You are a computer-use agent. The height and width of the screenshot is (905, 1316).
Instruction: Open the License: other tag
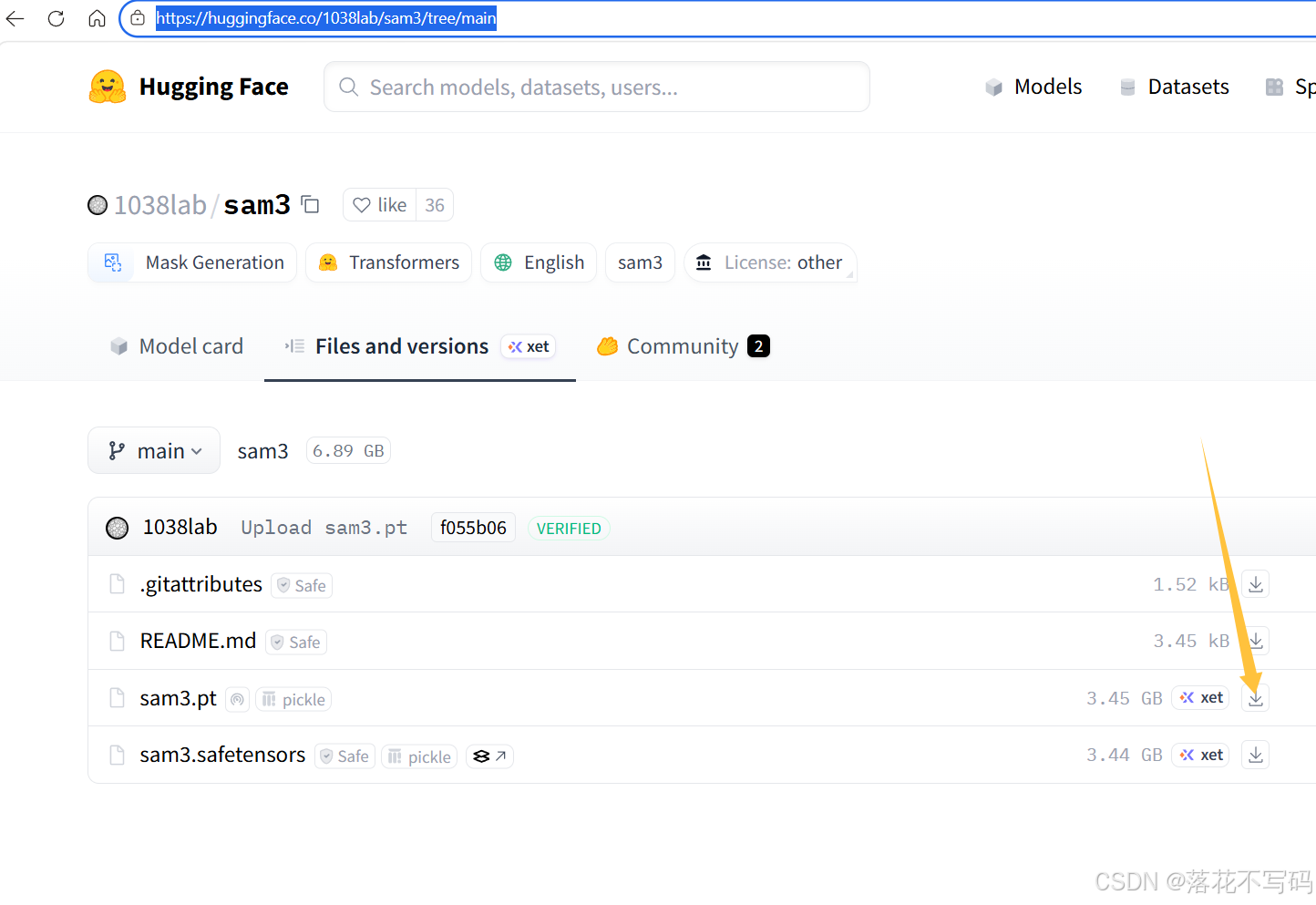[770, 262]
